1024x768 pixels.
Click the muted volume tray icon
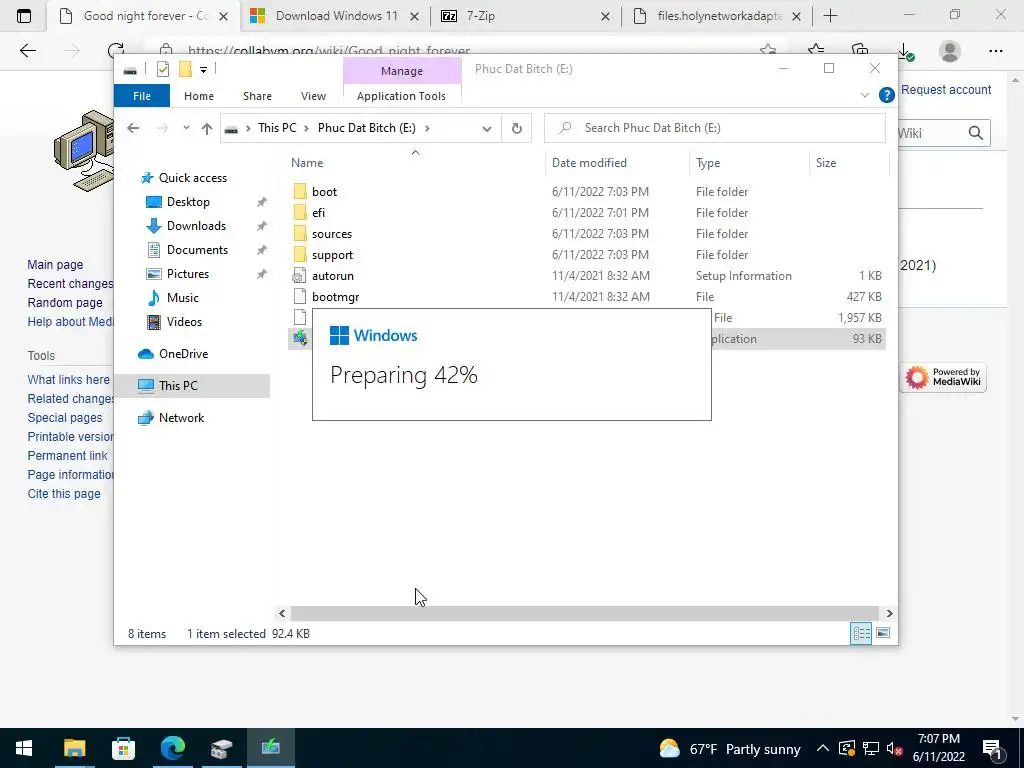pyautogui.click(x=895, y=749)
